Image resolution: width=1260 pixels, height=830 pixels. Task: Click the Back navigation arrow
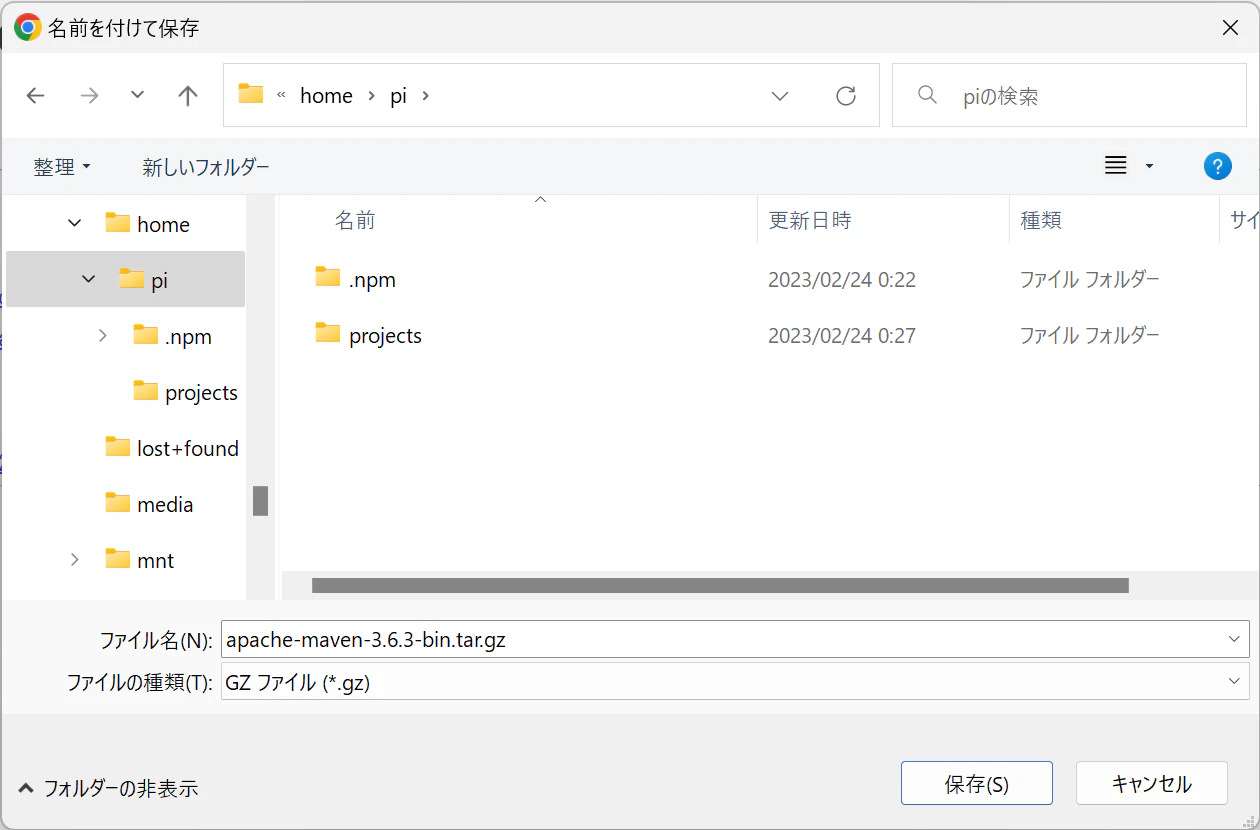[36, 95]
